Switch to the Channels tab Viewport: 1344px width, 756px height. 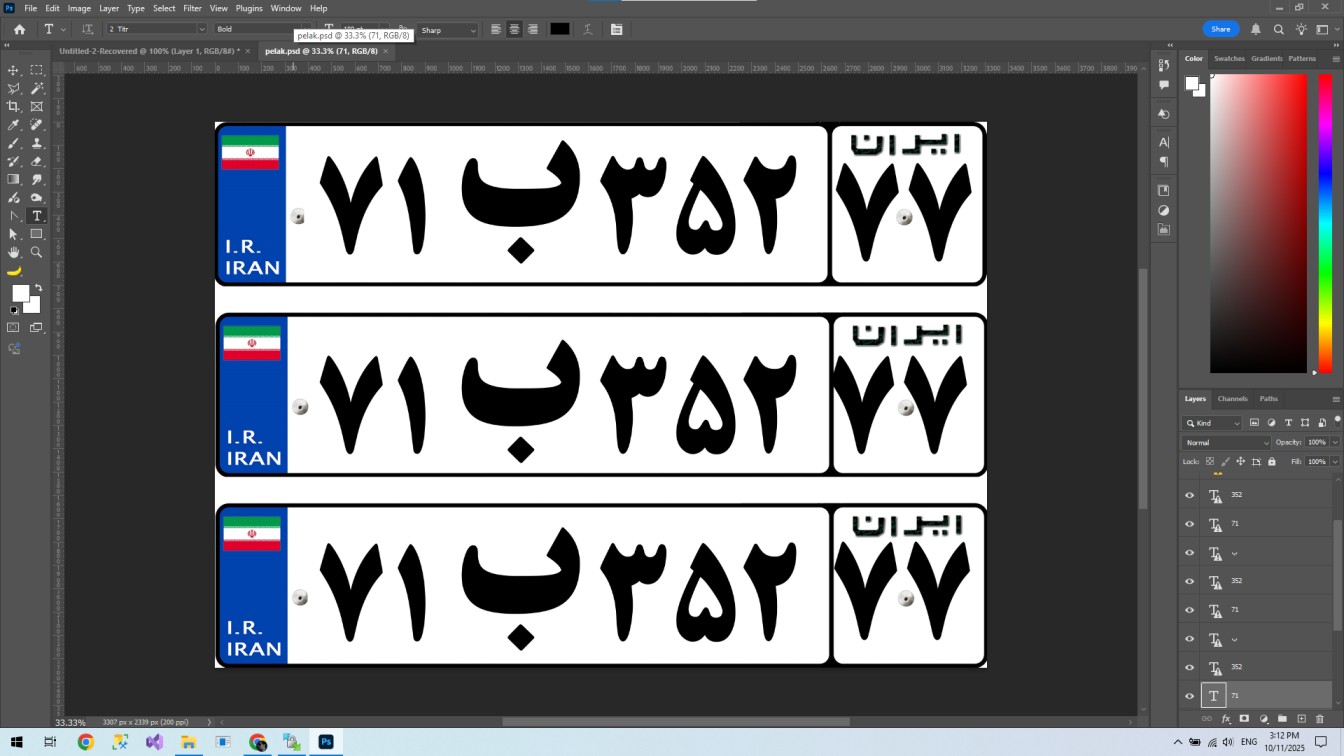1232,399
